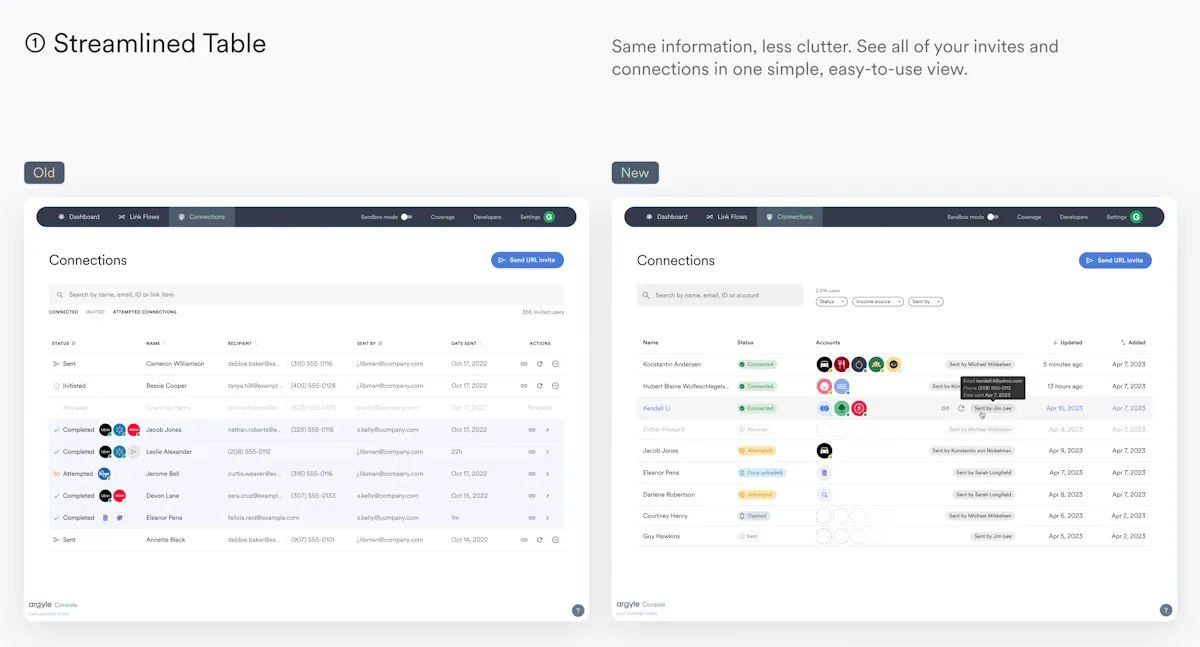Open the Income source filter dropdown
Viewport: 1200px width, 647px height.
877,301
